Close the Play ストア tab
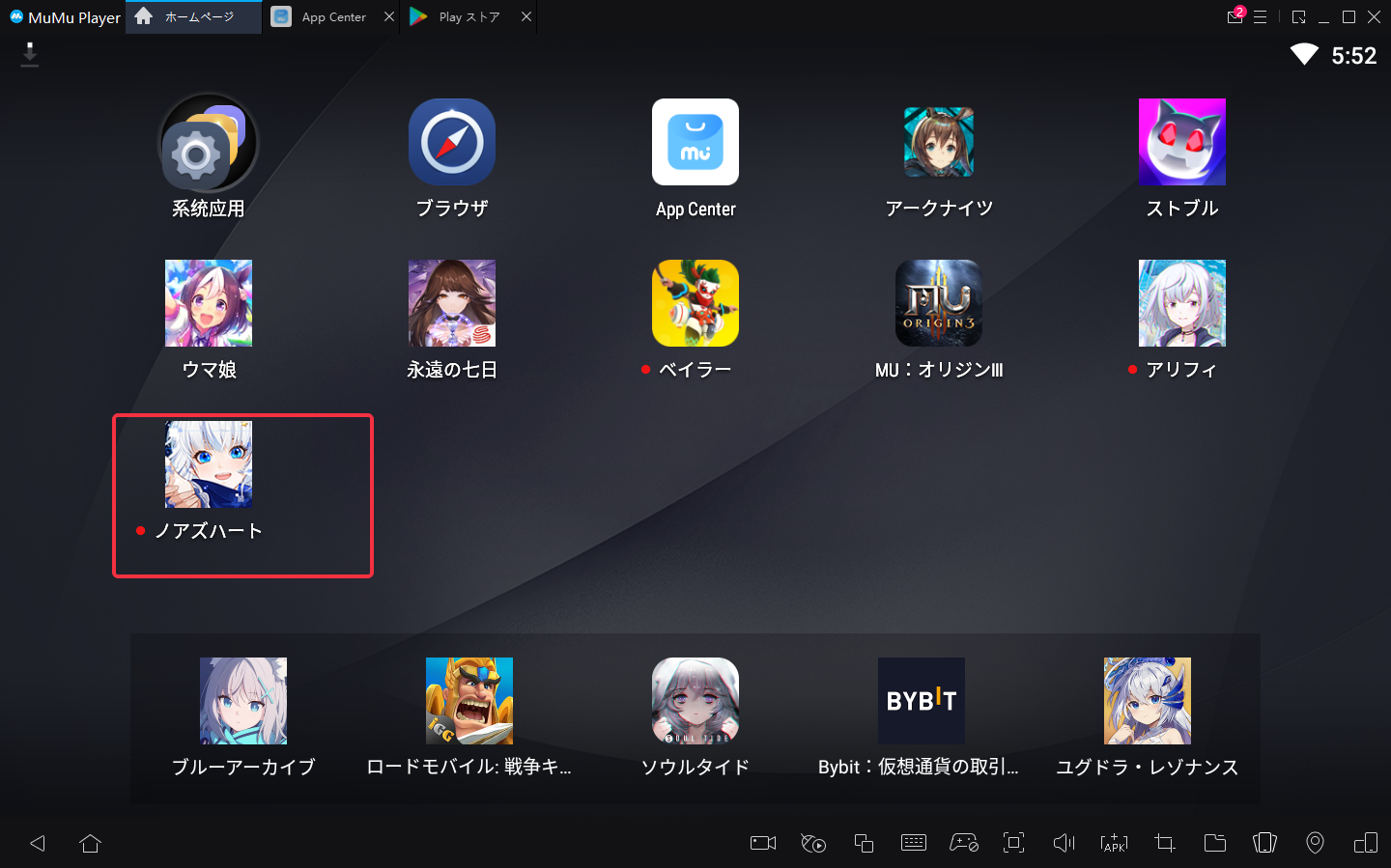1391x868 pixels. [x=525, y=17]
